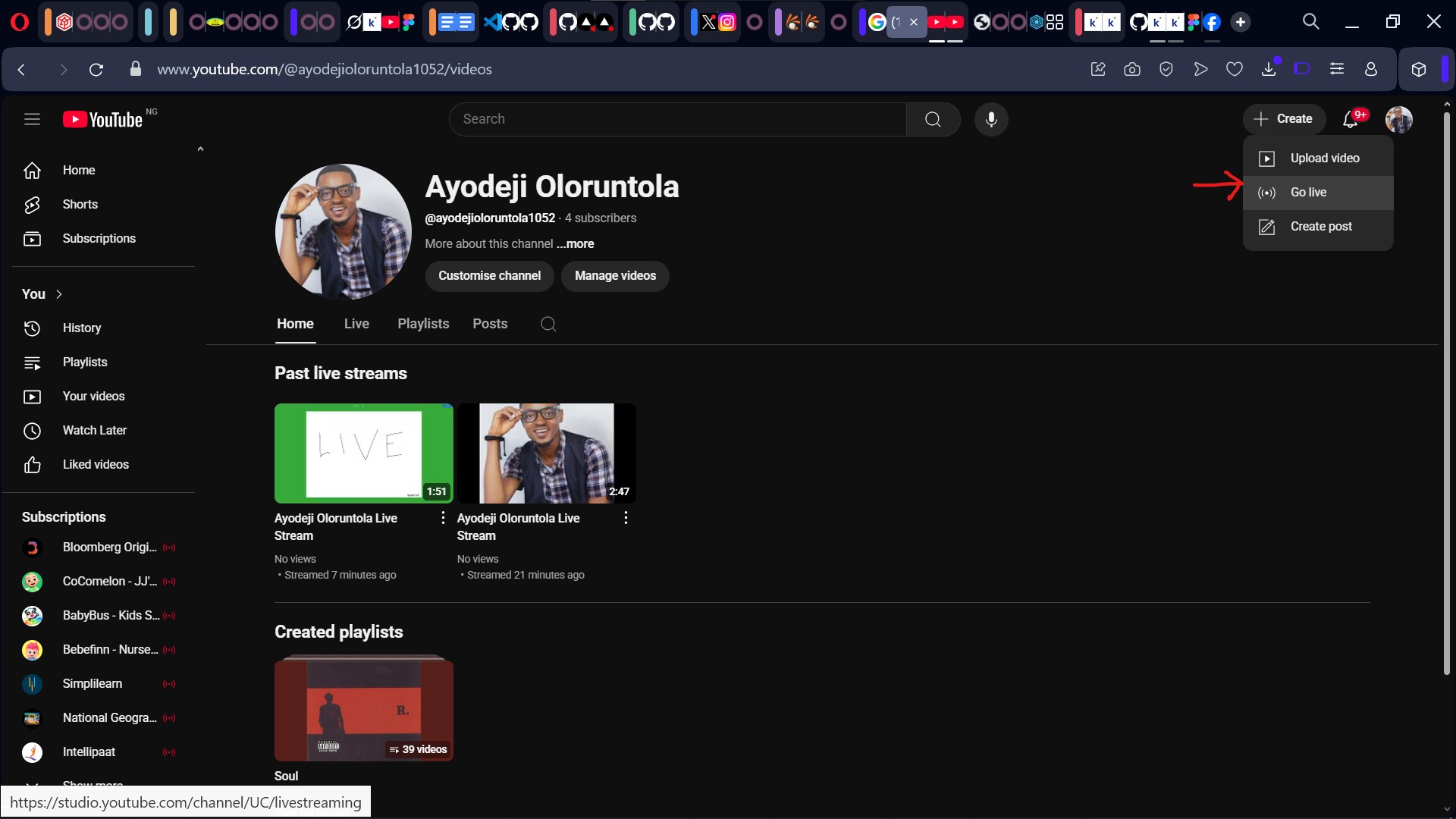Search within channel using magnifier icon
Screen dimensions: 1456x819
[x=548, y=325]
